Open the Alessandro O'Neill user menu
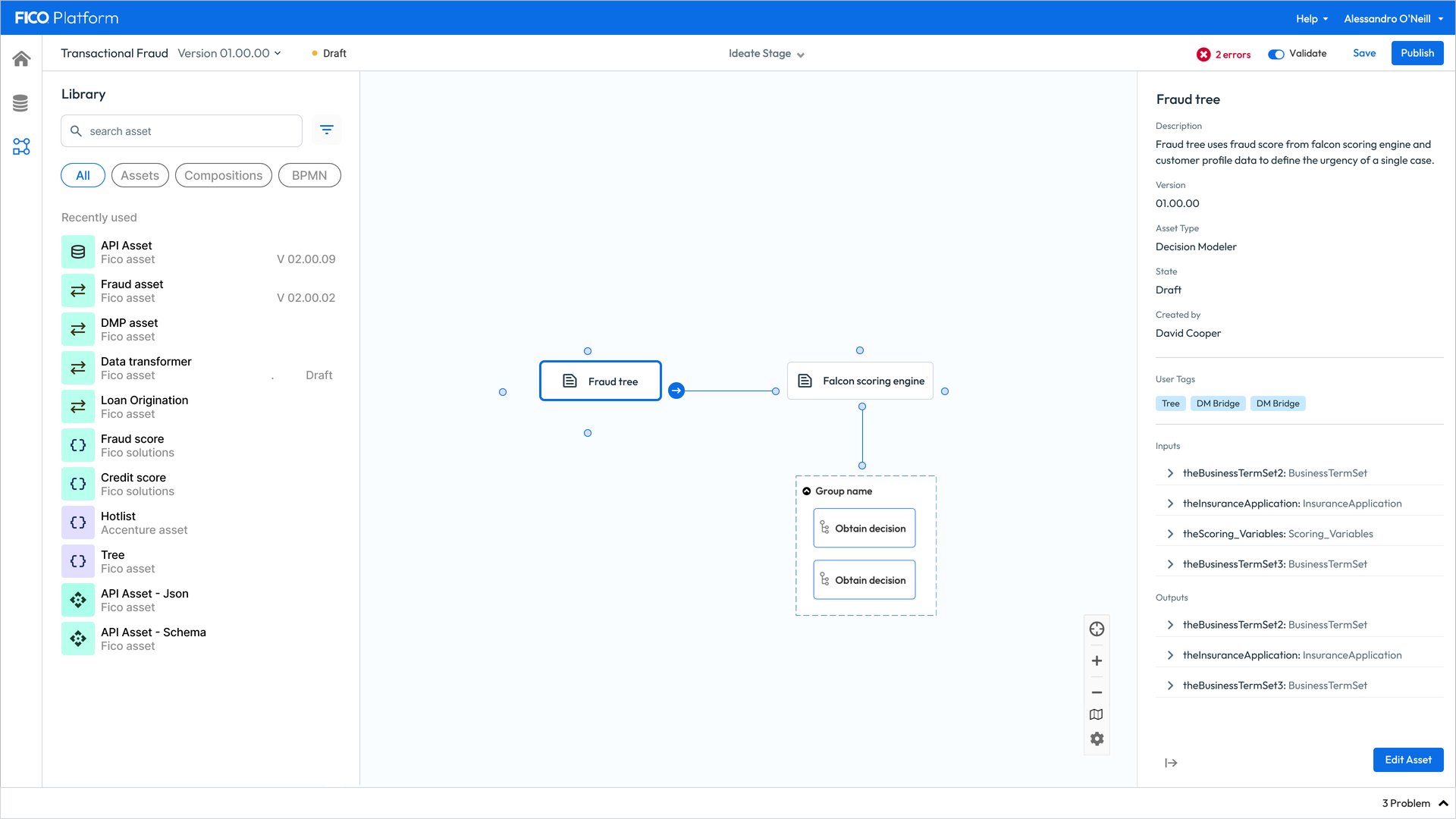 (1394, 19)
